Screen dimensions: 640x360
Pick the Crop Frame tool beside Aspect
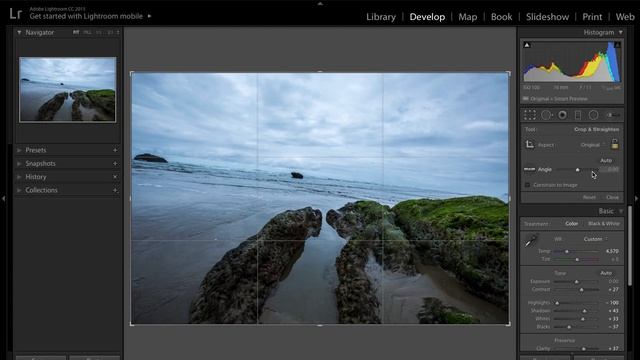[x=529, y=144]
